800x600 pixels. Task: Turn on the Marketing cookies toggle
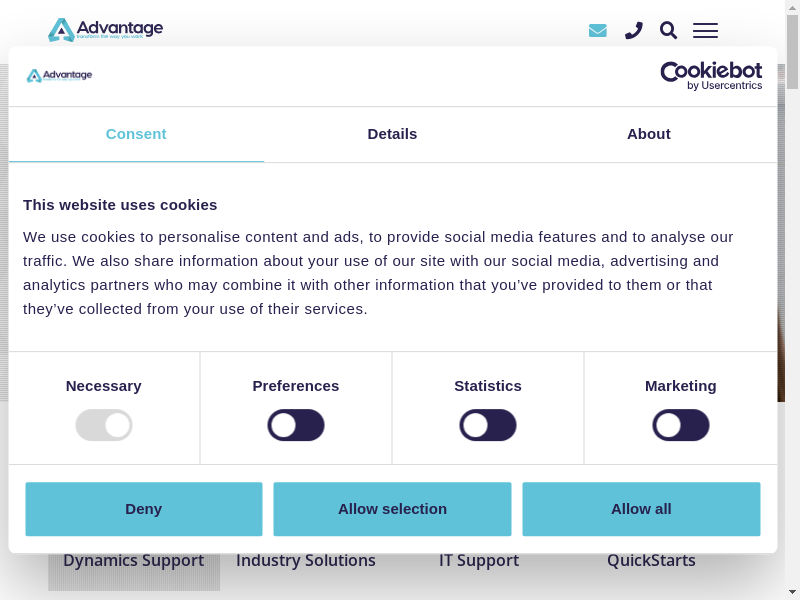681,425
